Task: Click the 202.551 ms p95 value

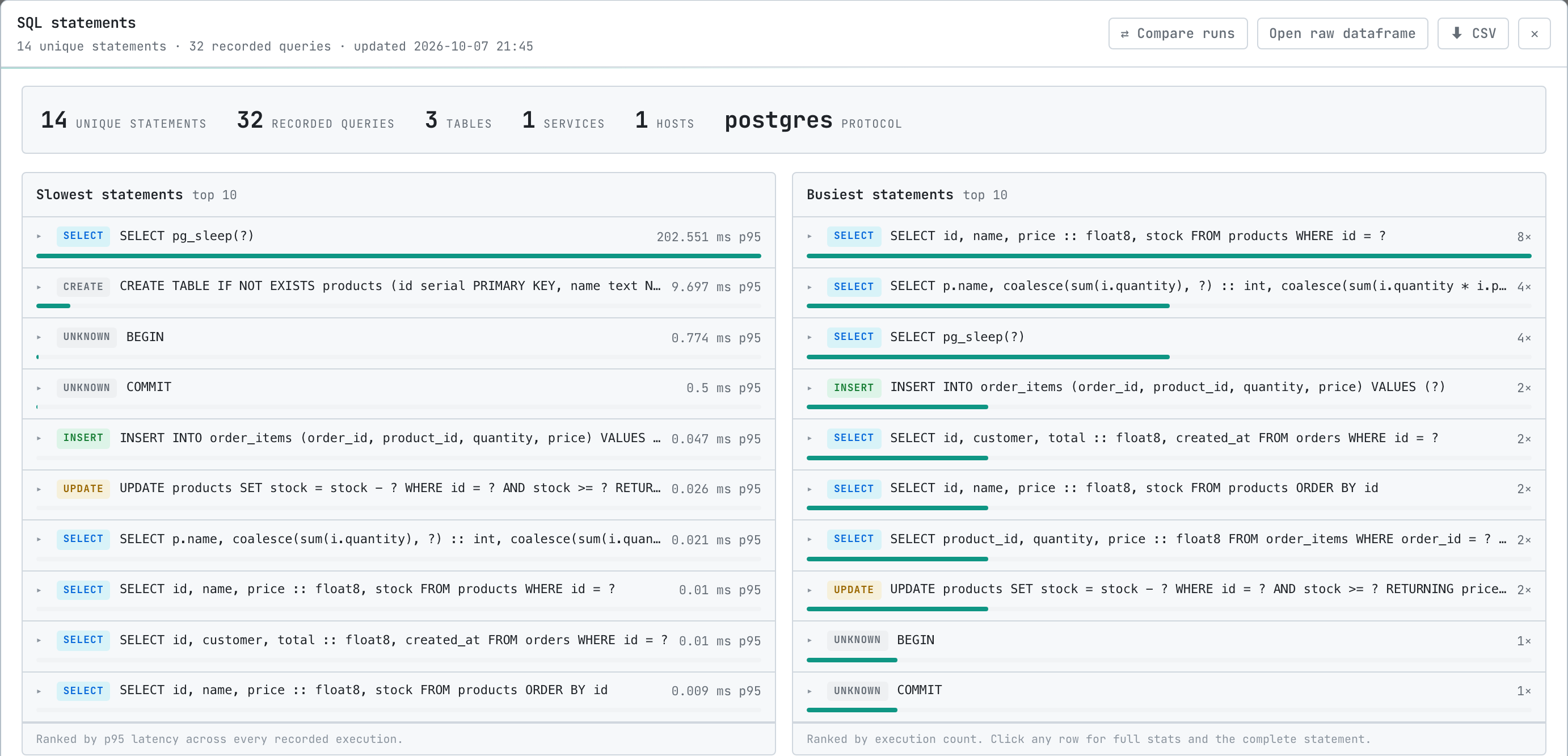Action: [x=709, y=237]
